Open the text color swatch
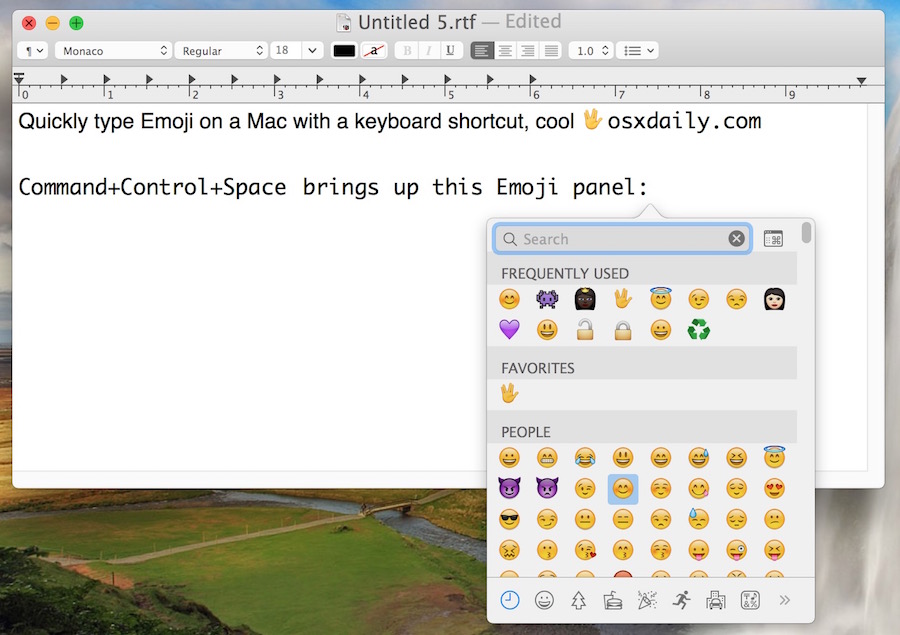900x635 pixels. point(345,50)
